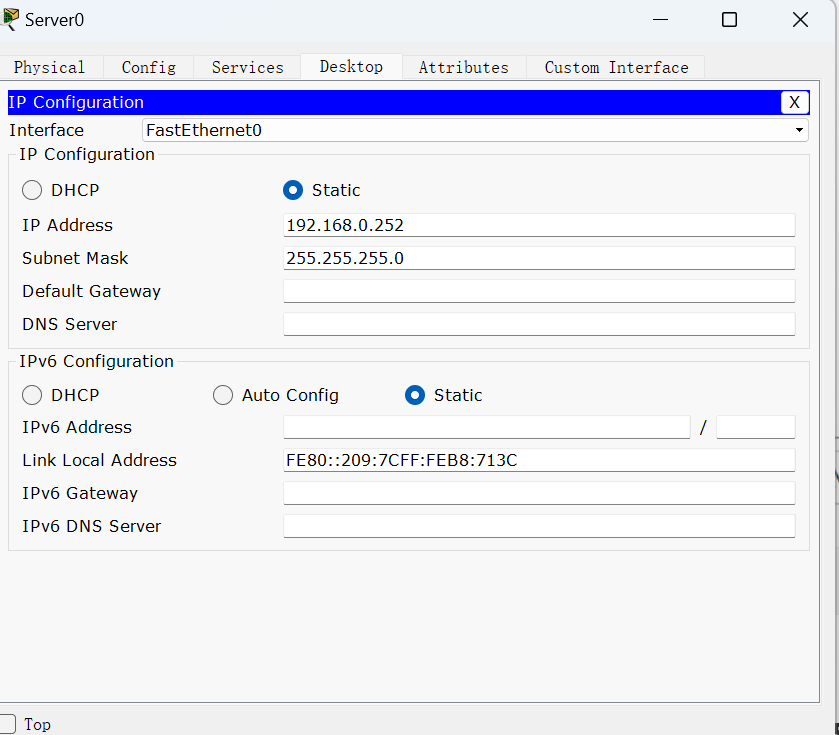Select the Desktop tab
This screenshot has height=735, width=839.
[351, 66]
